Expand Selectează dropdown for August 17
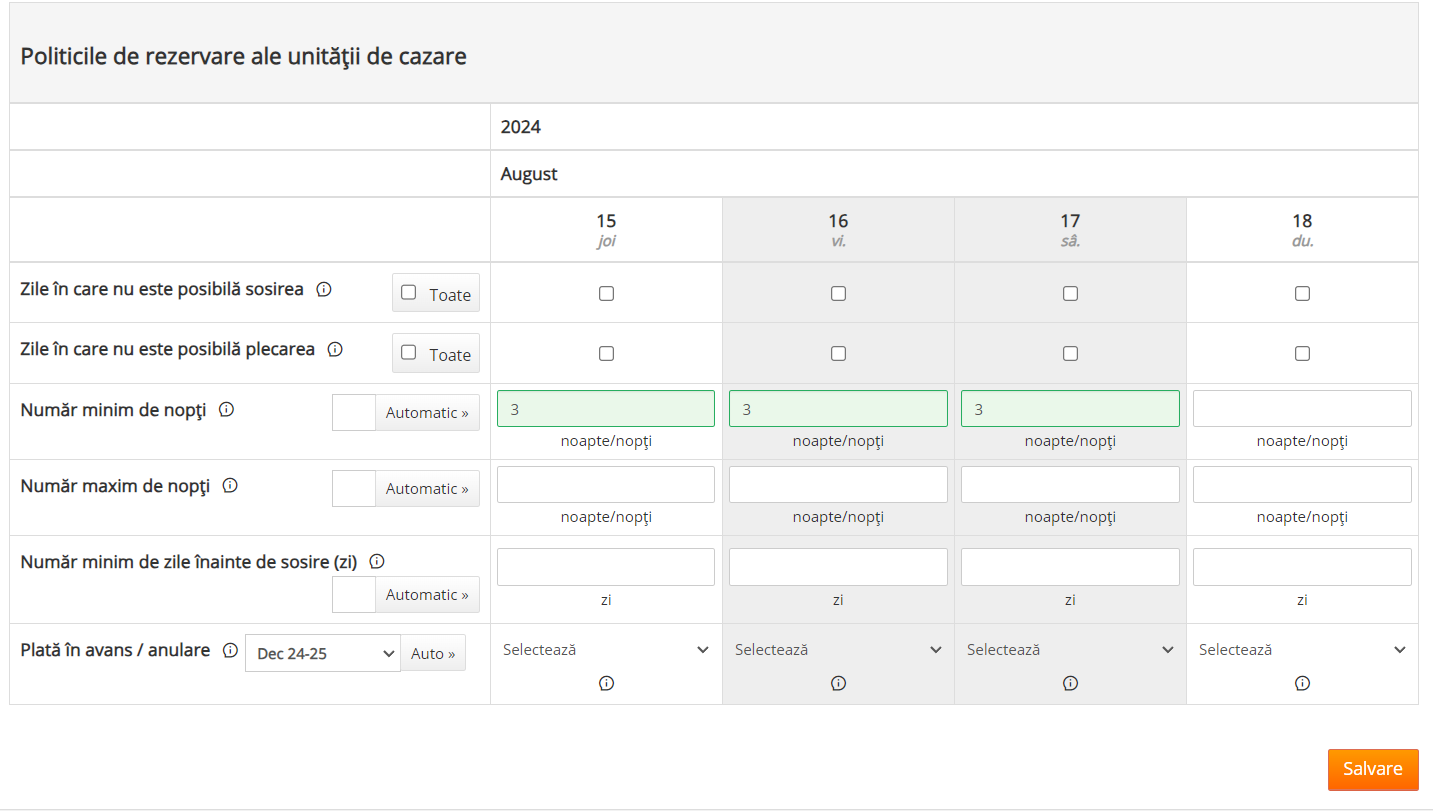 [1070, 649]
